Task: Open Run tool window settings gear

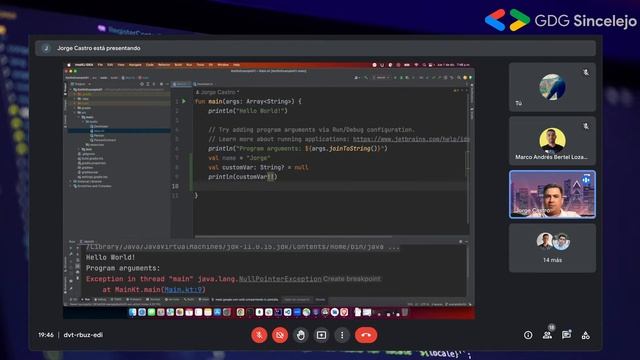Action: pyautogui.click(x=461, y=242)
